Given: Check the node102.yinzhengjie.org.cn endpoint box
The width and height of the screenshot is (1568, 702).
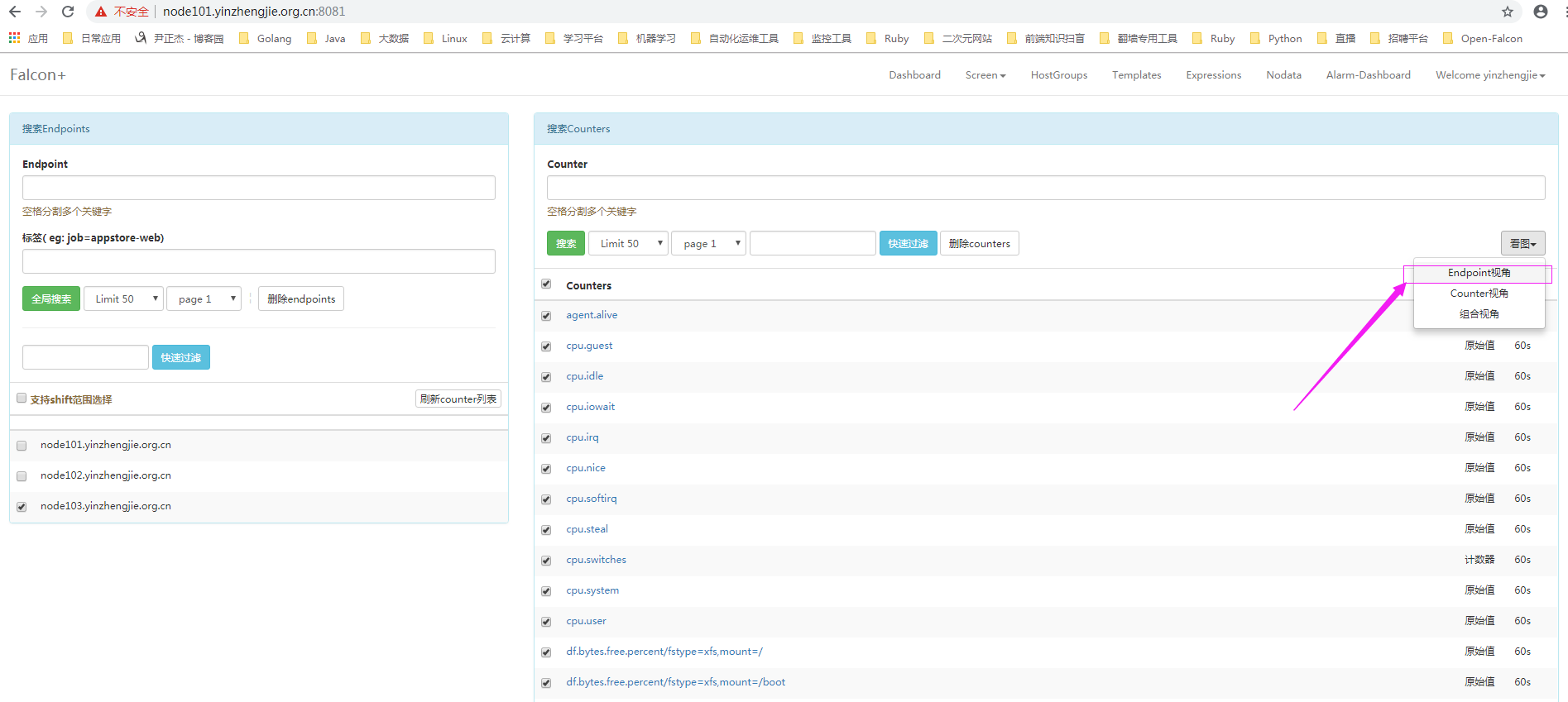Looking at the screenshot, I should [22, 476].
